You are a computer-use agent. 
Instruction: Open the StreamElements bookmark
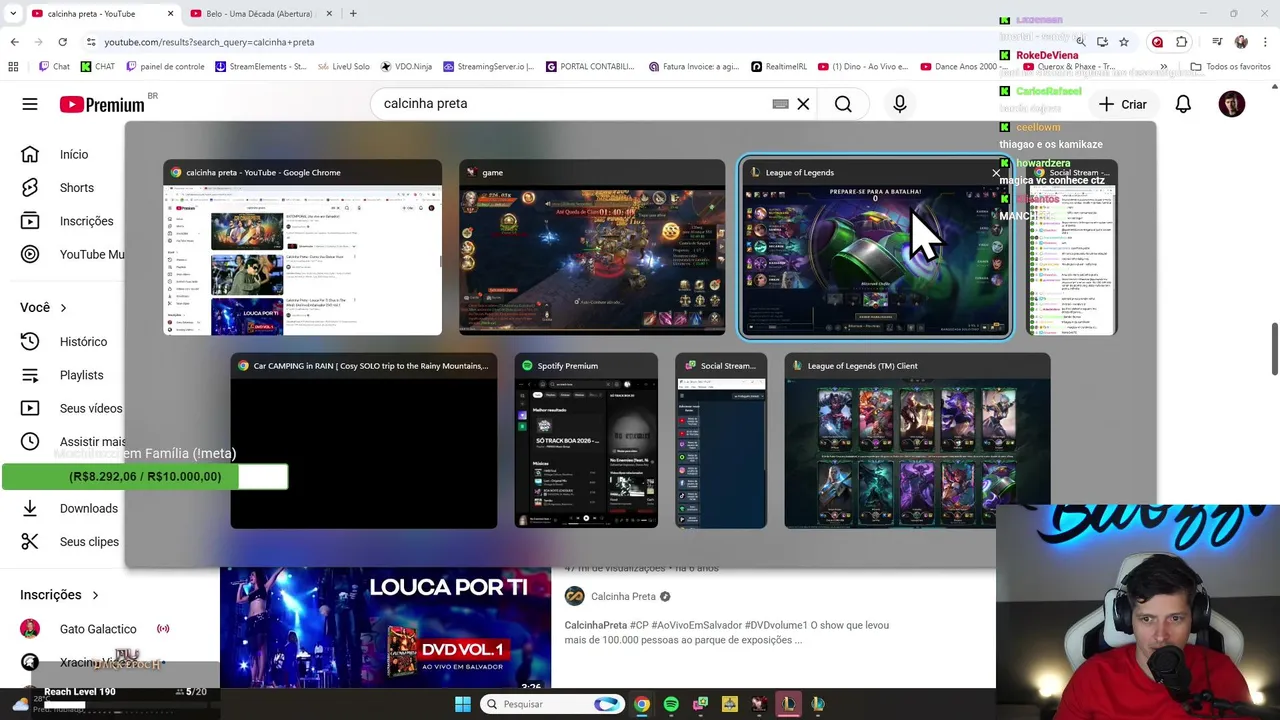[x=260, y=67]
